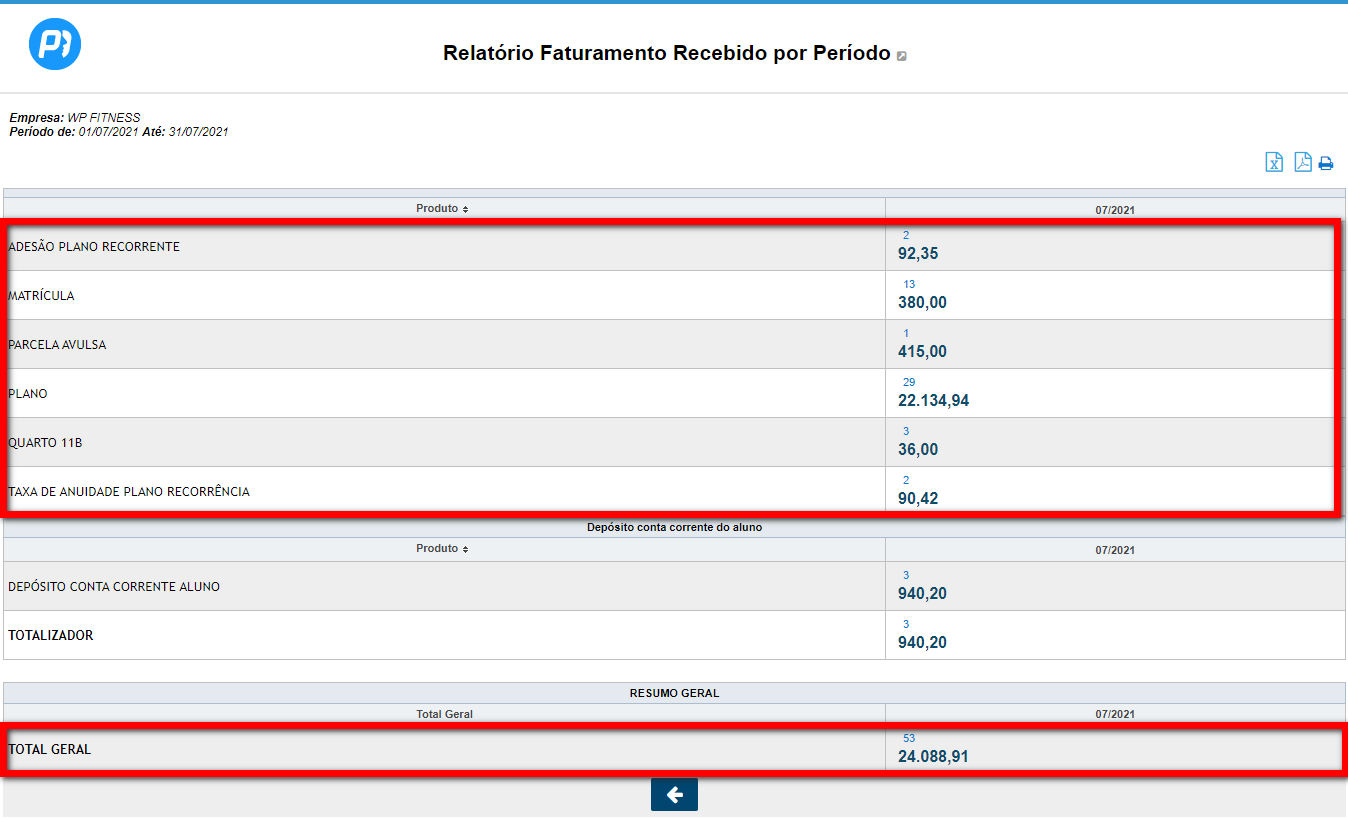This screenshot has width=1348, height=819.
Task: Open count 2 for Adesão Plano Recorrente
Action: click(906, 235)
